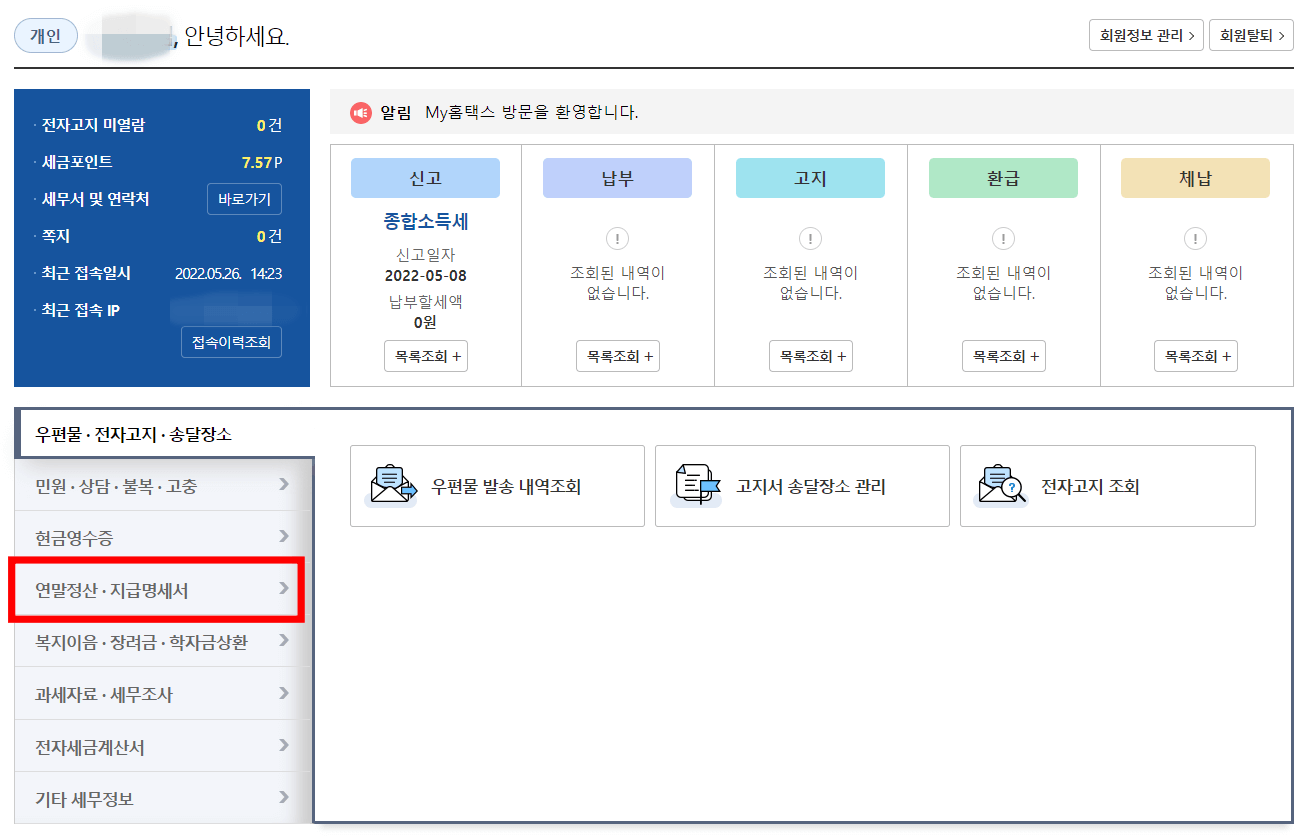
Task: Click 바로가기 next to 세무서 및 연락처
Action: coord(244,199)
